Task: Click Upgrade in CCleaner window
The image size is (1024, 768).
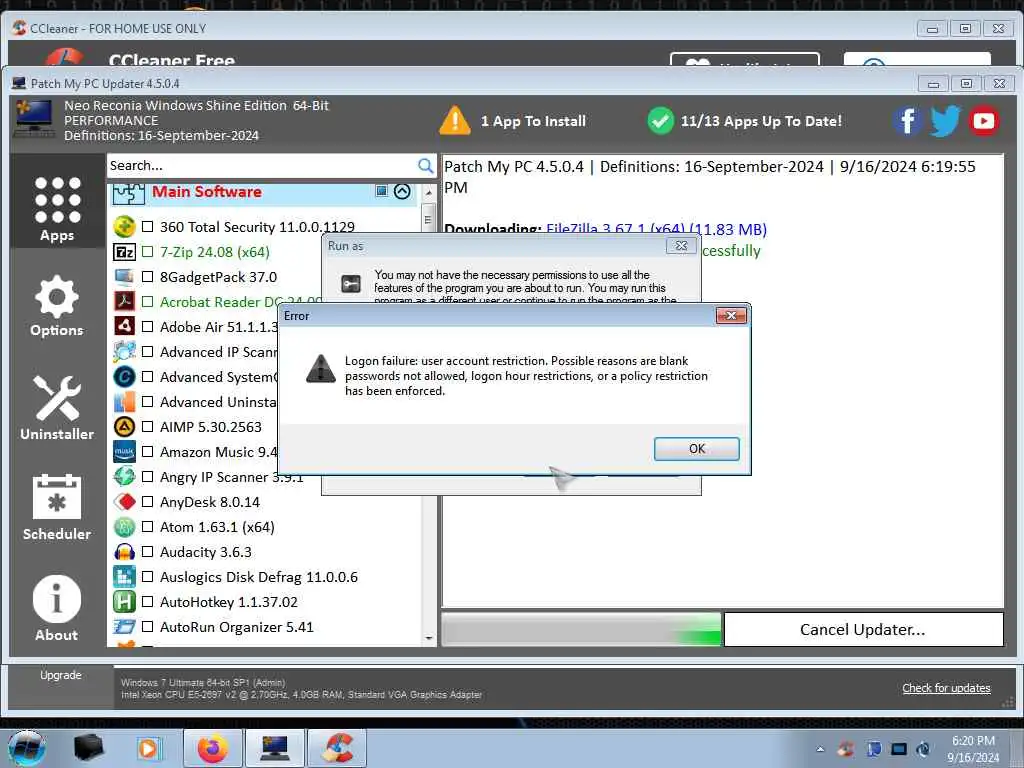Action: 61,675
